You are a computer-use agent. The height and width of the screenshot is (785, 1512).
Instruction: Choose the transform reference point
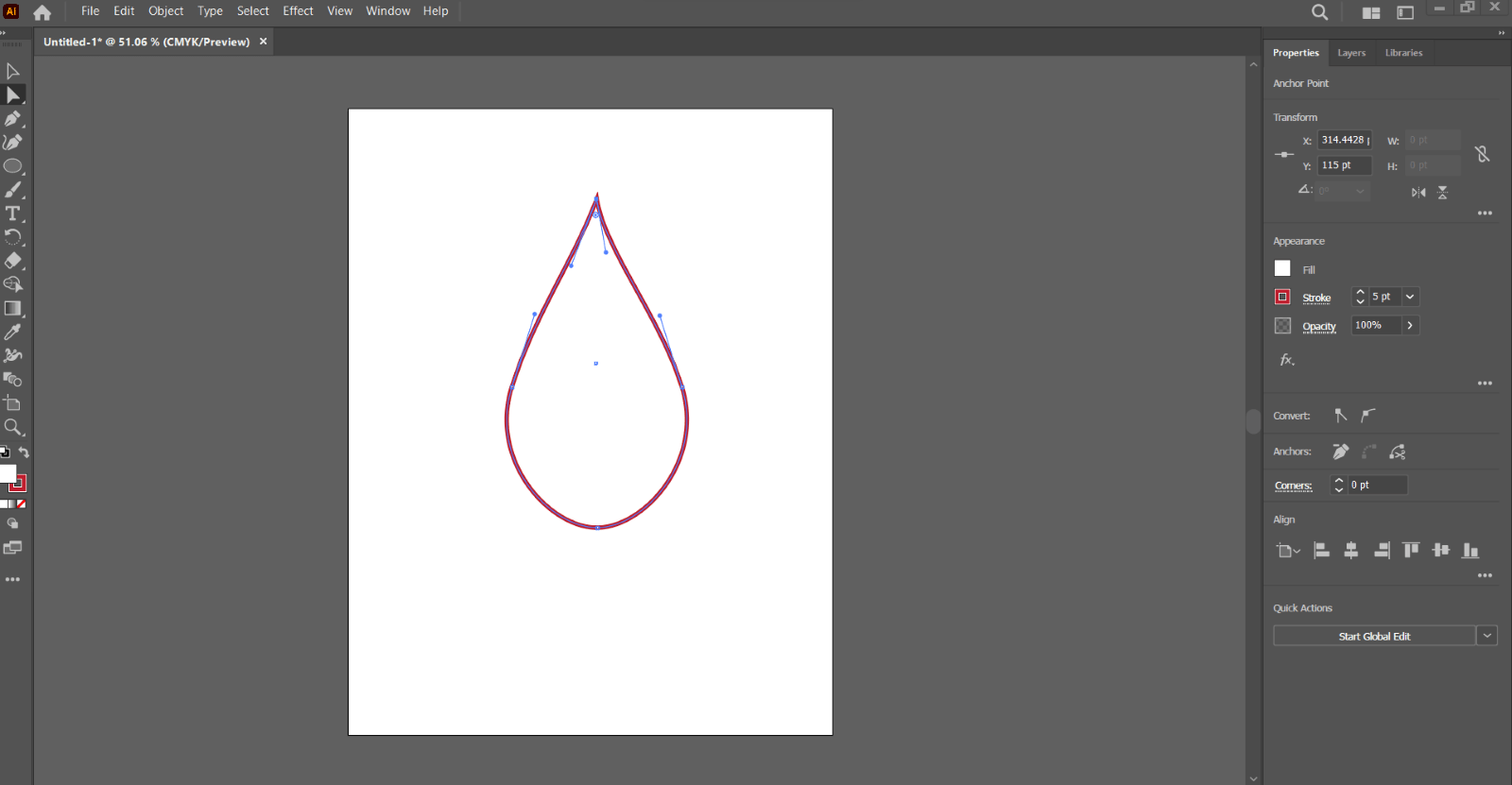[x=1284, y=154]
